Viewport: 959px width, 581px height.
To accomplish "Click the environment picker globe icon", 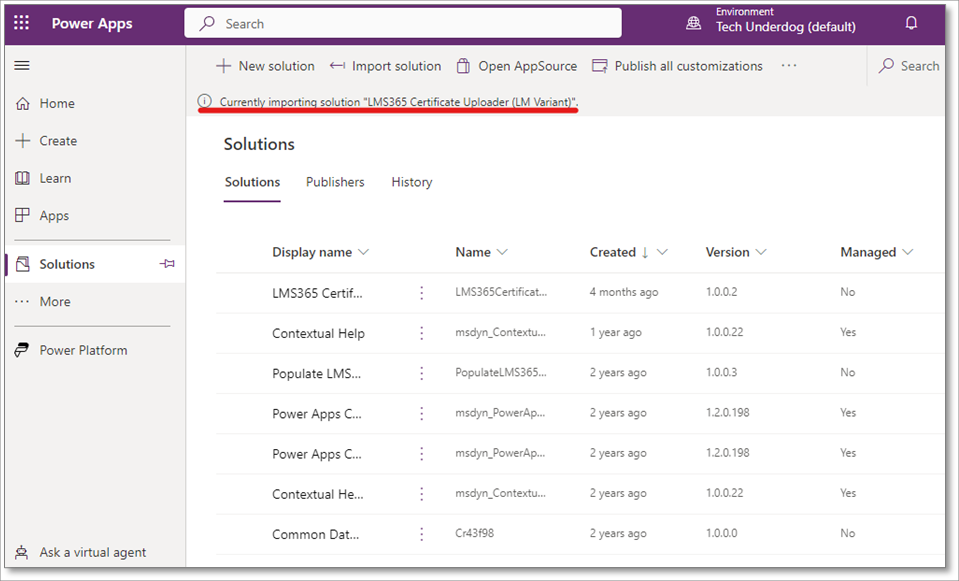I will tap(693, 23).
